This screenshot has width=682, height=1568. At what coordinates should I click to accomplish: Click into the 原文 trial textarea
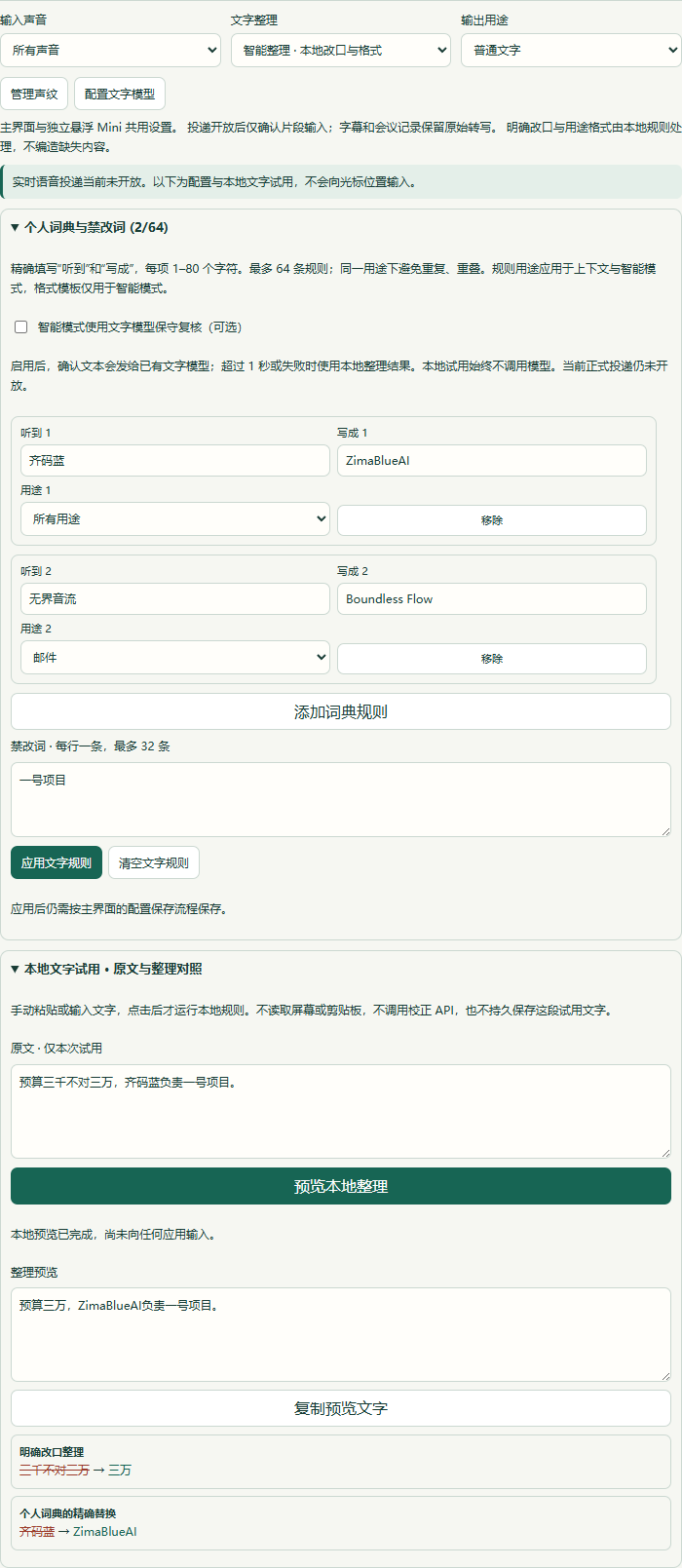coord(341,1111)
